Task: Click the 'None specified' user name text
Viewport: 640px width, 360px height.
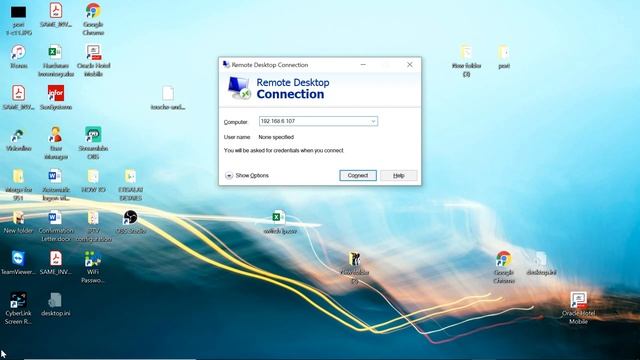Action: click(x=276, y=137)
